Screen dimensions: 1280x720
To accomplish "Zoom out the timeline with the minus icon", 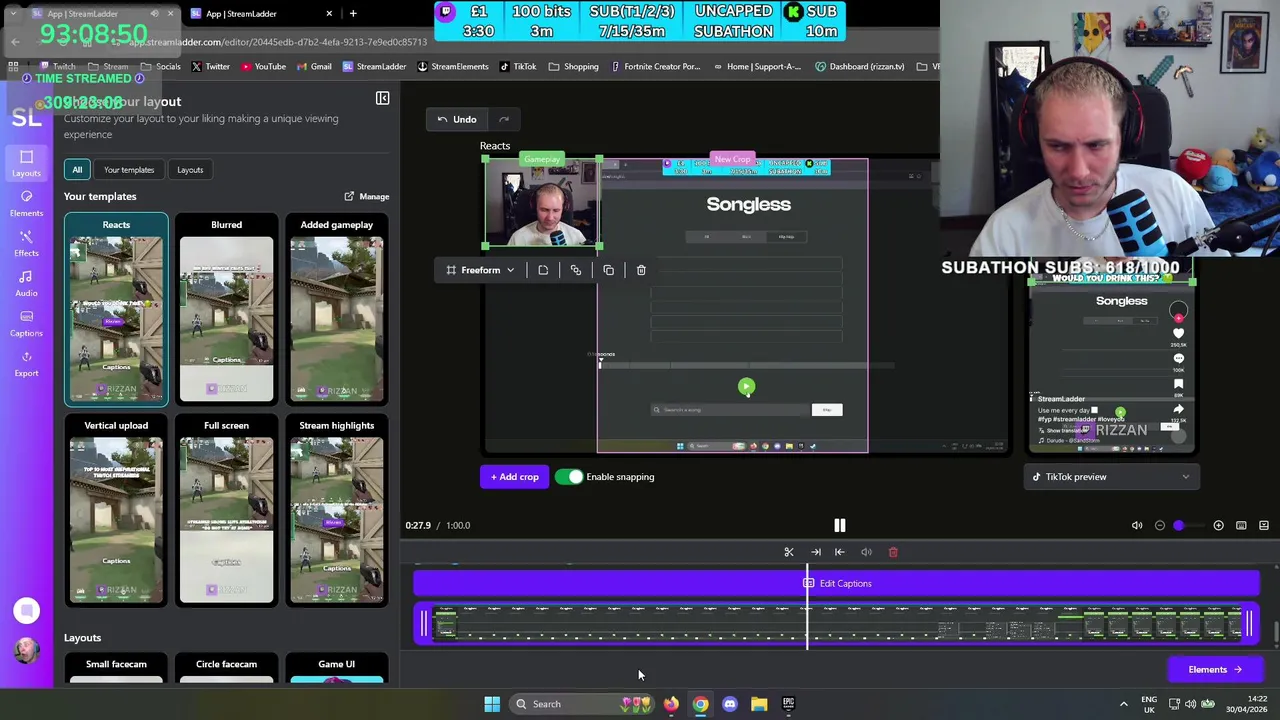I will (1160, 525).
